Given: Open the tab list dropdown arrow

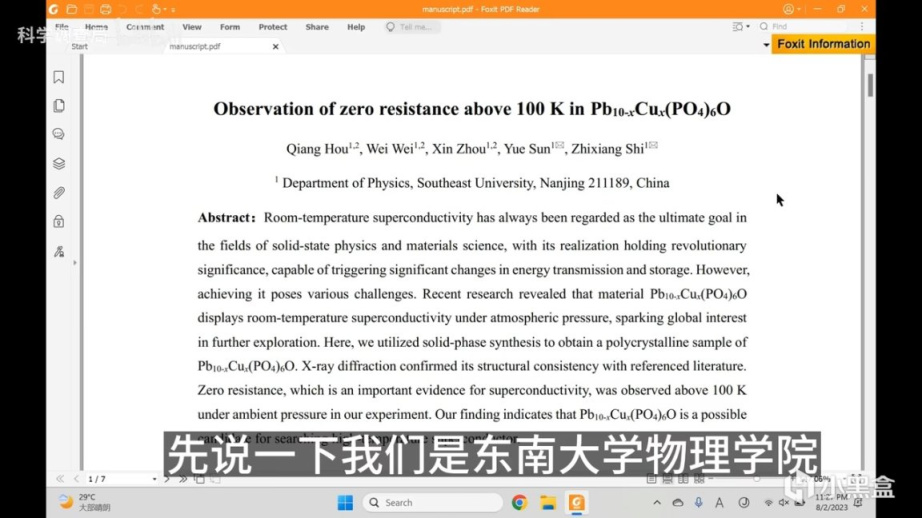Looking at the screenshot, I should pos(766,45).
